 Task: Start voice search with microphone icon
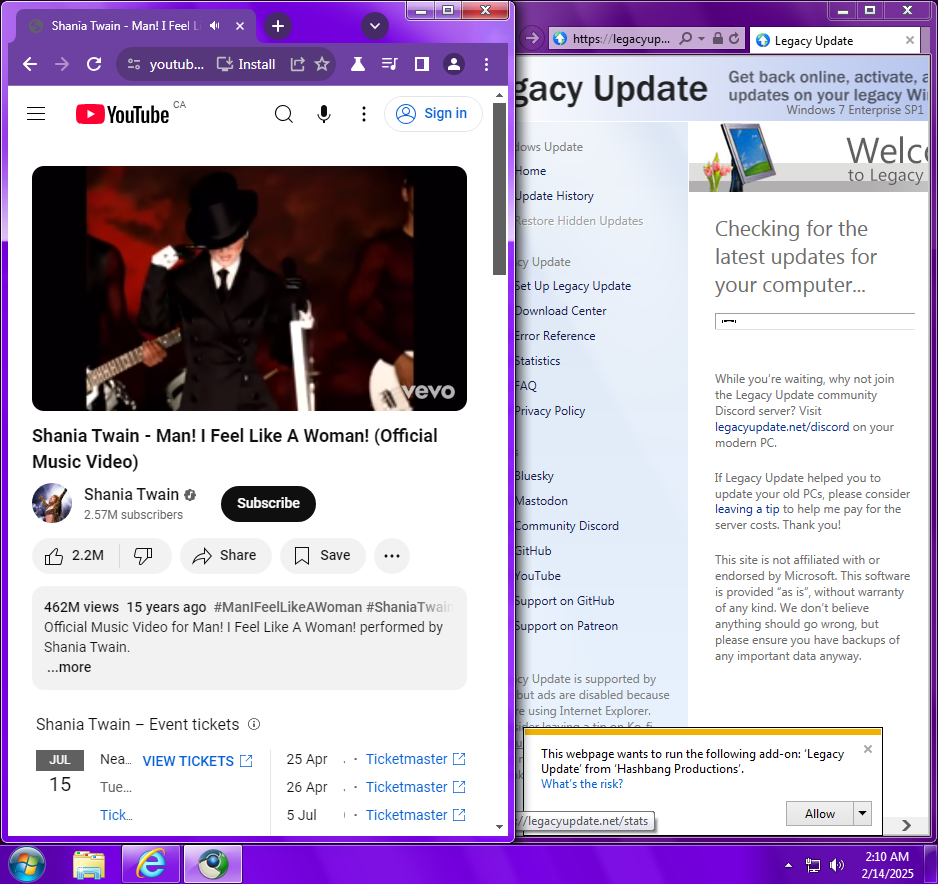[324, 114]
